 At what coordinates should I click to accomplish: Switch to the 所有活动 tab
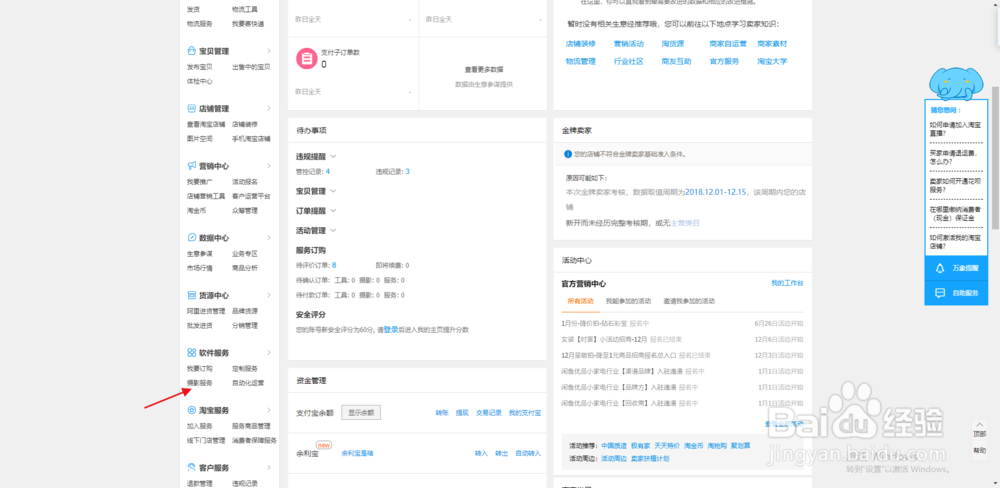click(x=580, y=301)
